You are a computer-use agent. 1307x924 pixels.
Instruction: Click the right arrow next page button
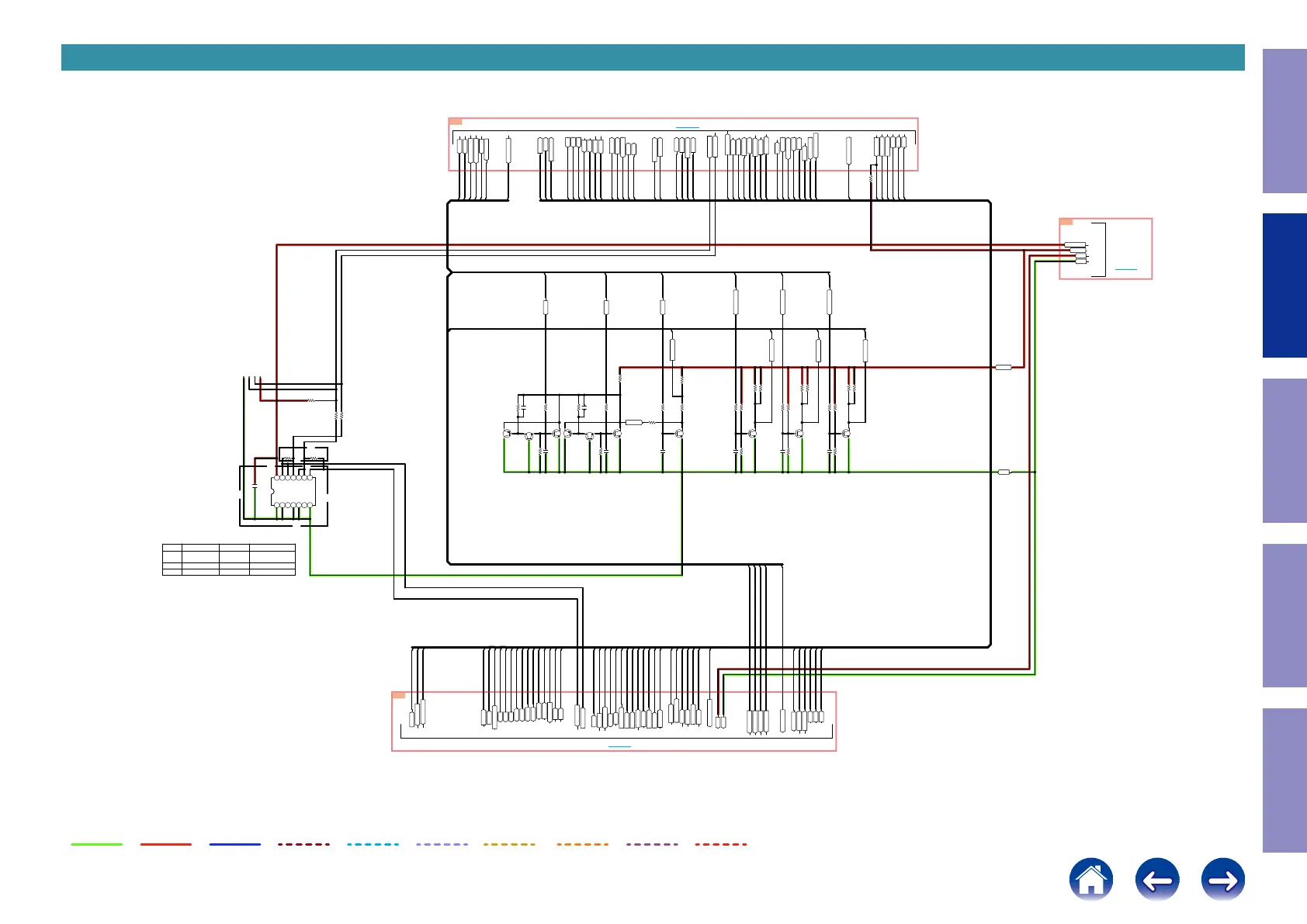1223,879
